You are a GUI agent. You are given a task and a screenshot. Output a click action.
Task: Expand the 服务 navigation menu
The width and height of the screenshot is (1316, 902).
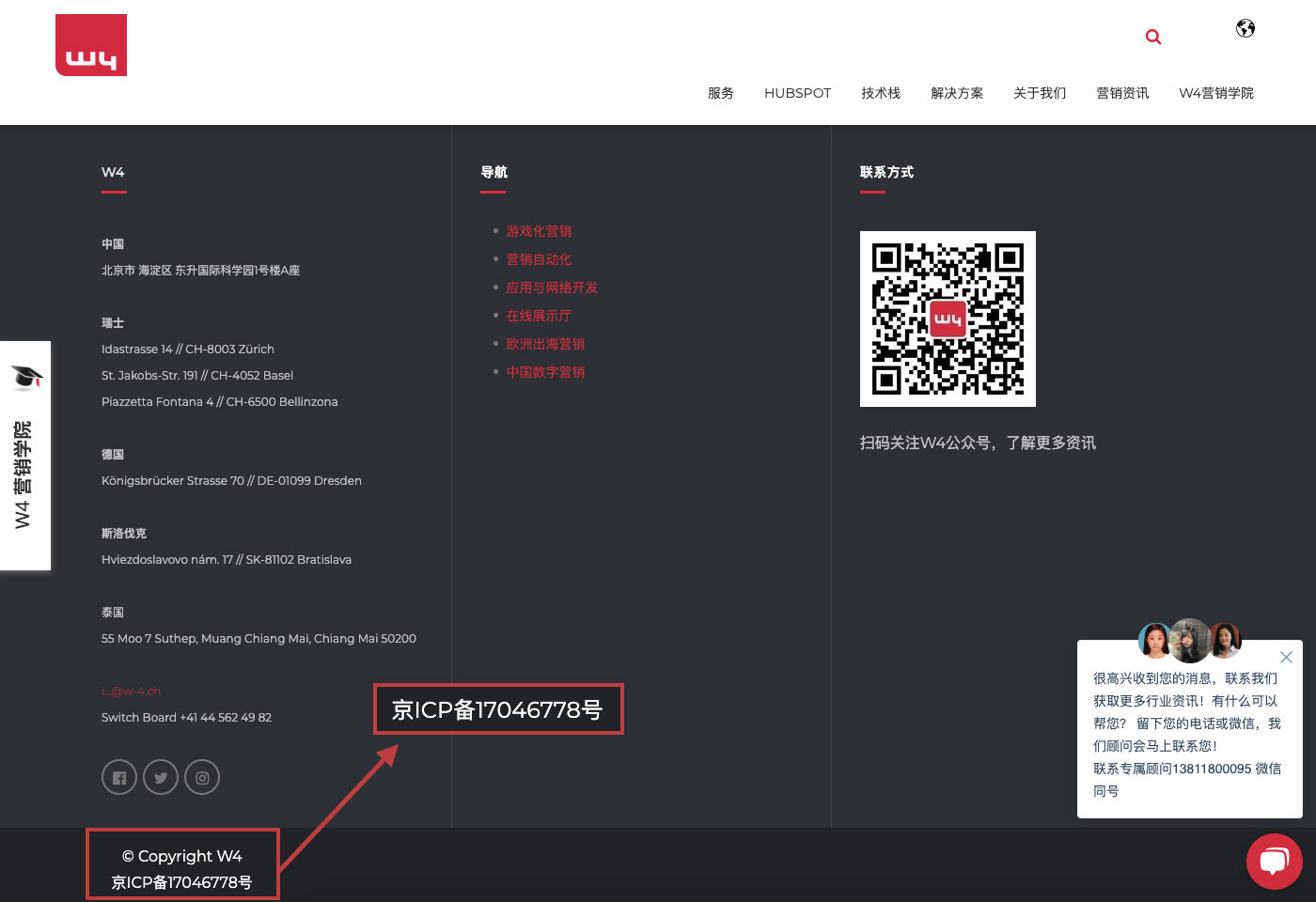point(721,93)
